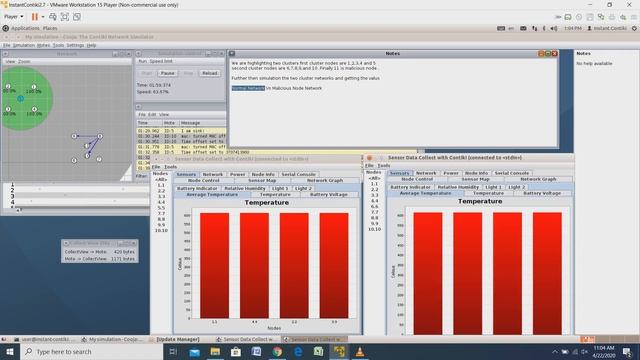This screenshot has height=360, width=640.
Task: Open Node Info tab in left Collect window
Action: [x=263, y=174]
